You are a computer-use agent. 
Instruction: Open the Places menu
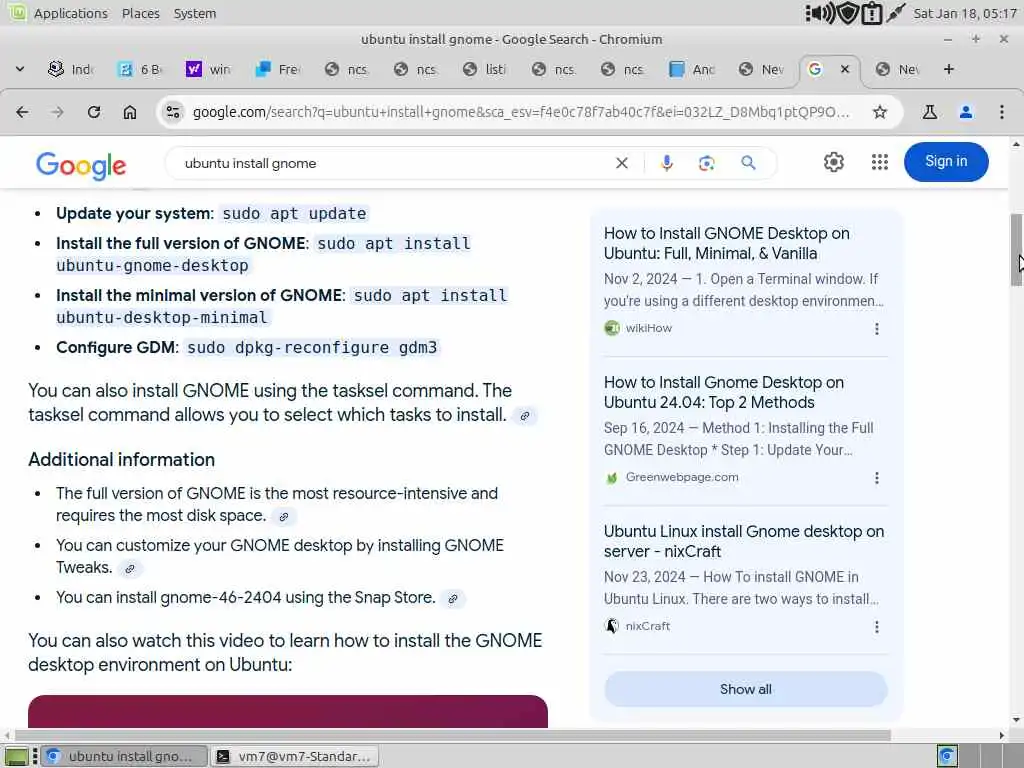pyautogui.click(x=140, y=13)
